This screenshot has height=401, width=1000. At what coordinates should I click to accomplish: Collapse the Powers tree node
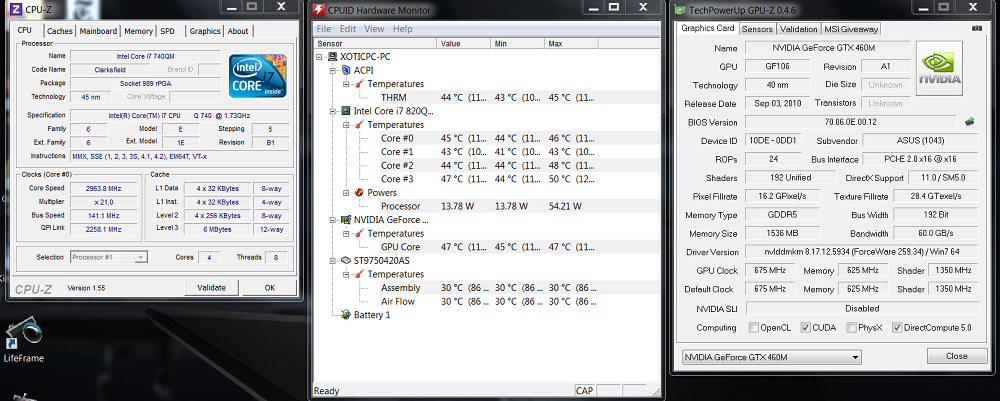tap(346, 193)
